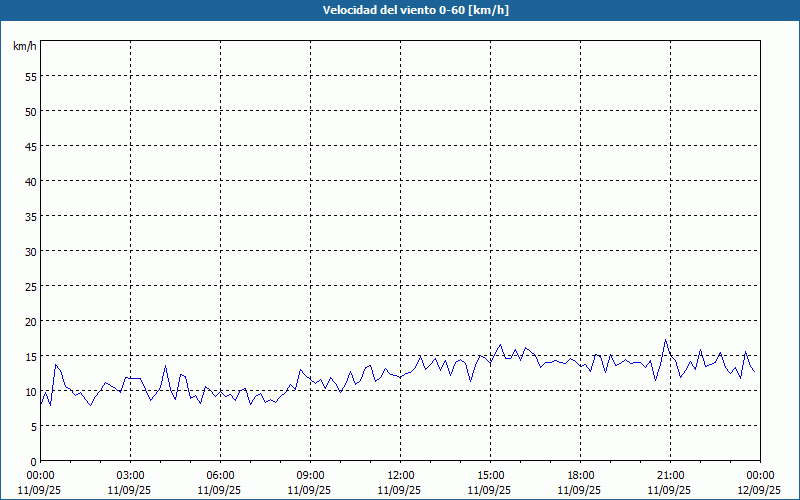Select the 55 value on the y-axis

[30, 76]
